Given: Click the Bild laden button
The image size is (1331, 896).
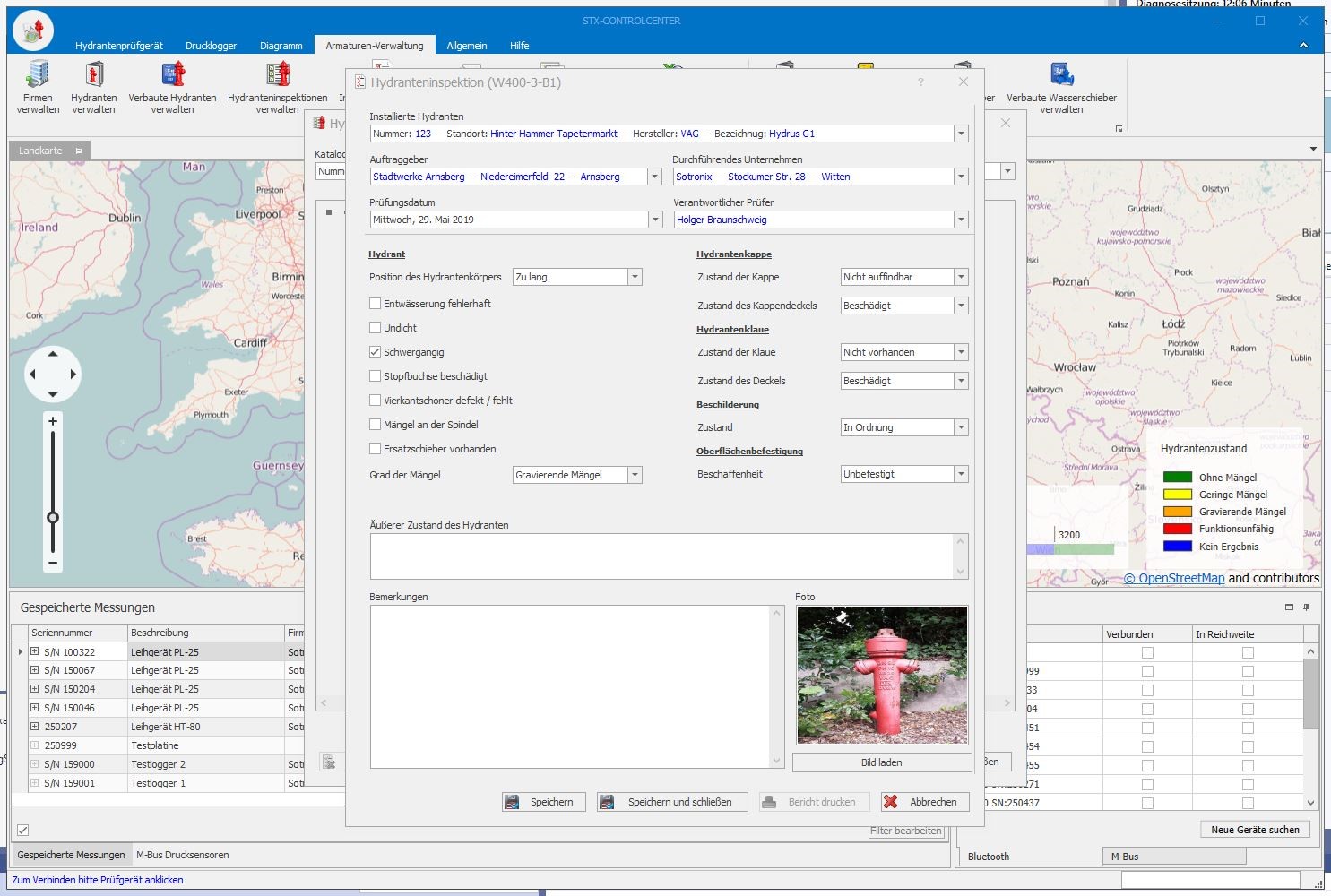Looking at the screenshot, I should [x=881, y=762].
